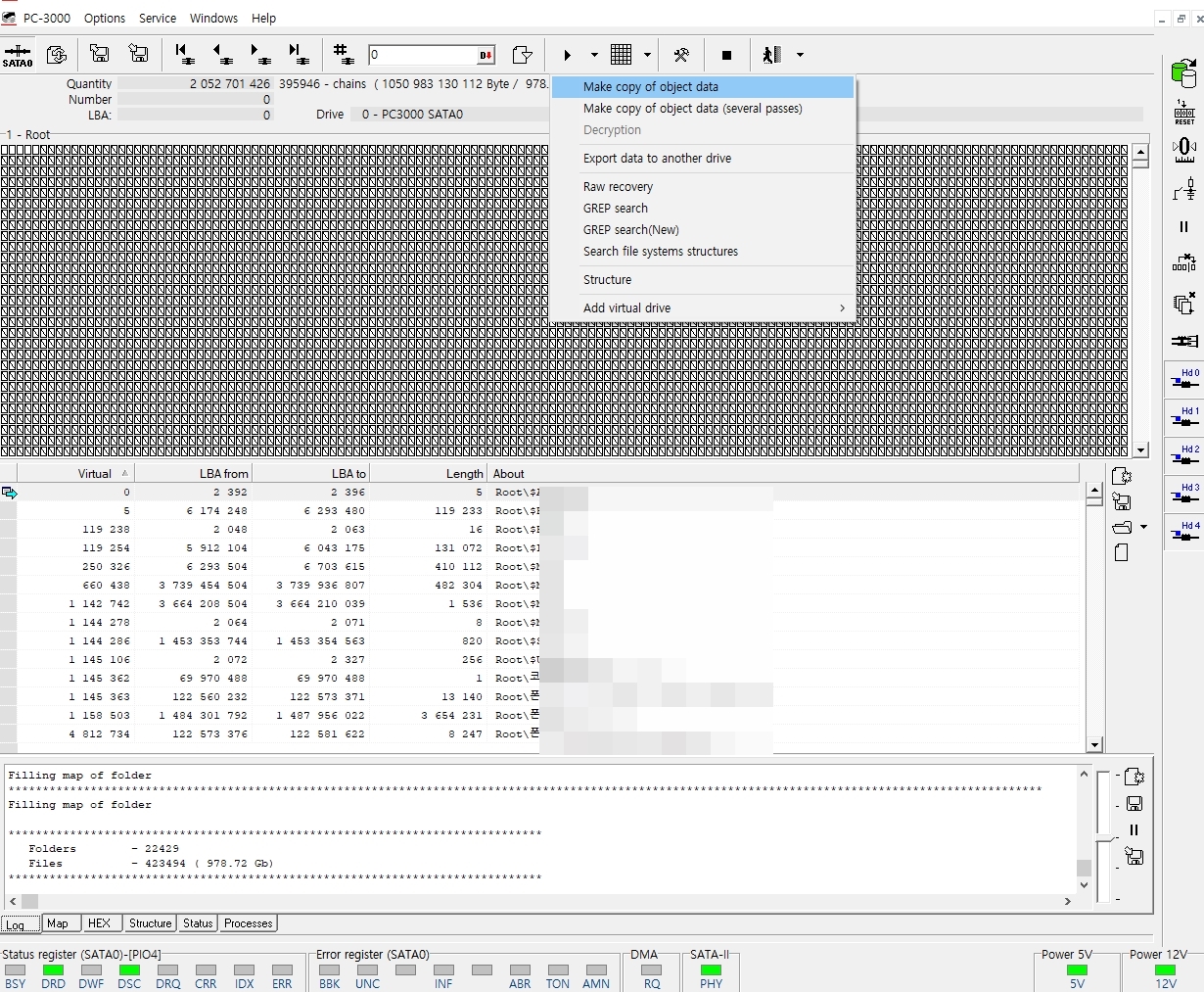Click the refresh document icon next to SATA0
This screenshot has height=992, width=1204.
57,55
